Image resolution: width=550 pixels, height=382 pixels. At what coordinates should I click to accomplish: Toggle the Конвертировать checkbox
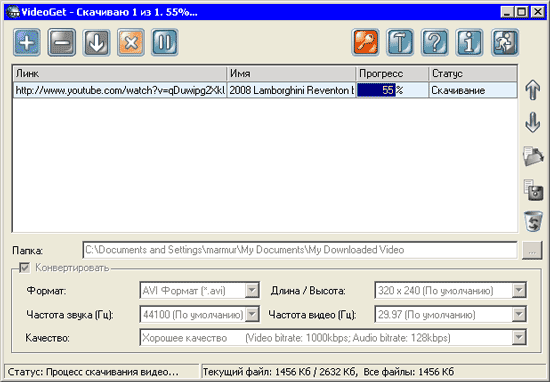(x=25, y=268)
